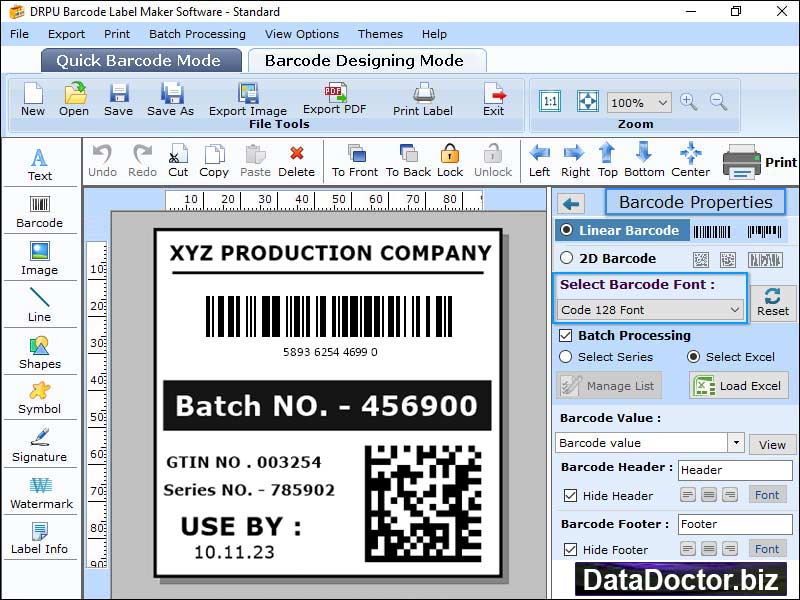Uncheck the Batch Processing checkbox
This screenshot has height=600, width=800.
[x=566, y=336]
